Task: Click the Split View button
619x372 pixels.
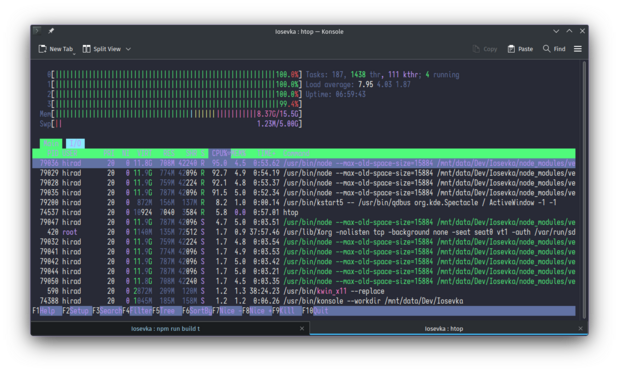Action: pos(101,49)
